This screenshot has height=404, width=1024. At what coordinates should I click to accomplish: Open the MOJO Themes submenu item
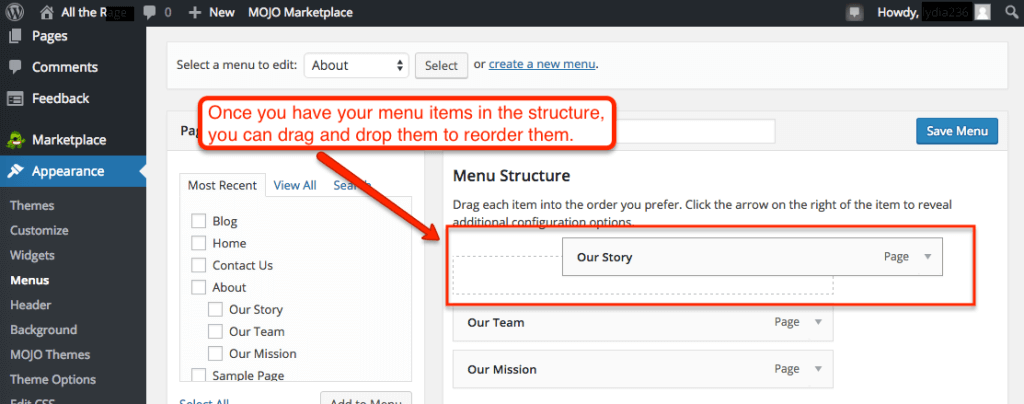50,354
